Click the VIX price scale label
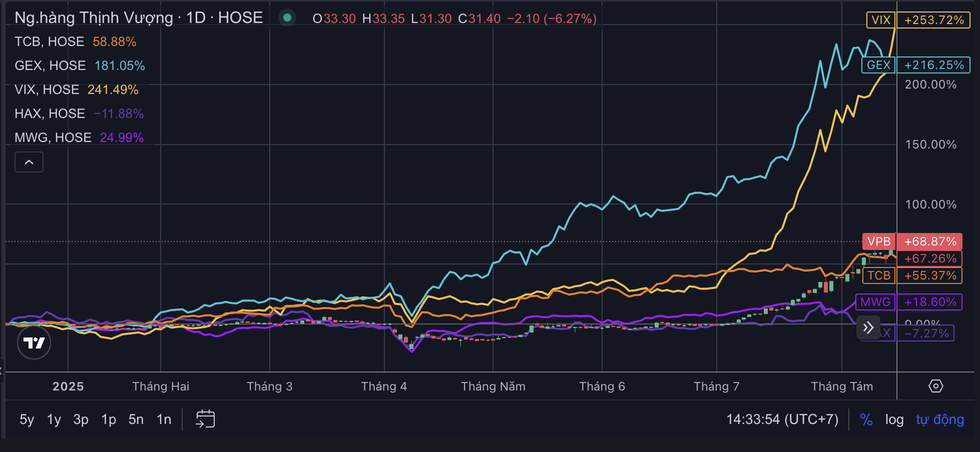Screen dimensions: 980x452 (x=880, y=19)
